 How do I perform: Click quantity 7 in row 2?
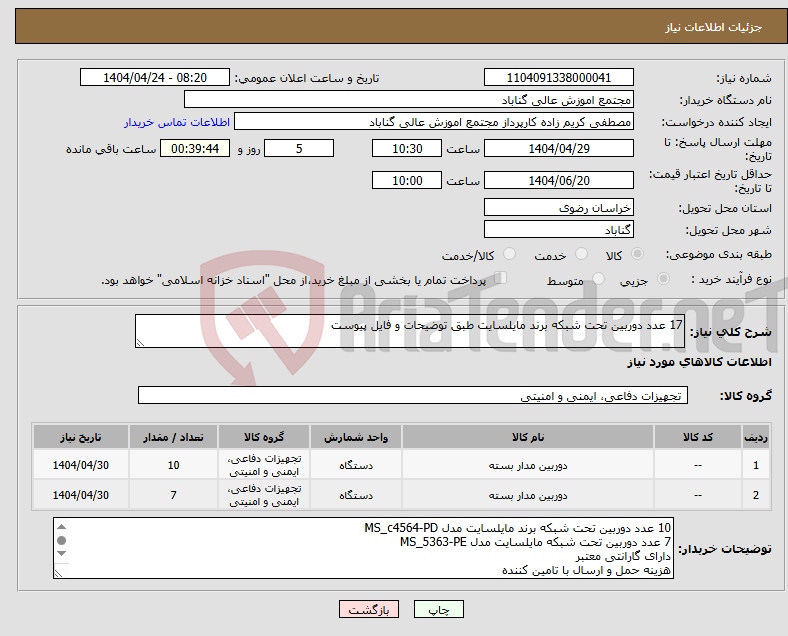[x=173, y=495]
